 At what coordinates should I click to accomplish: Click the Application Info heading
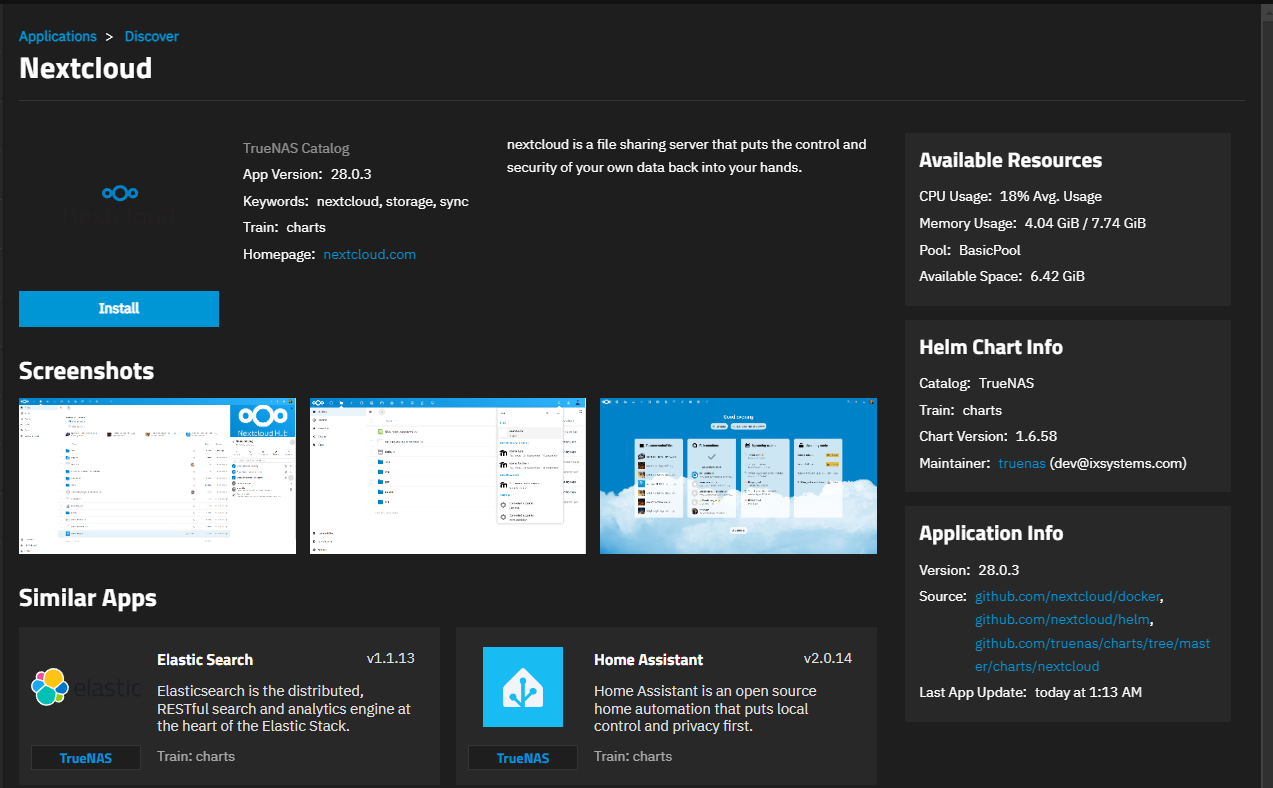point(991,533)
